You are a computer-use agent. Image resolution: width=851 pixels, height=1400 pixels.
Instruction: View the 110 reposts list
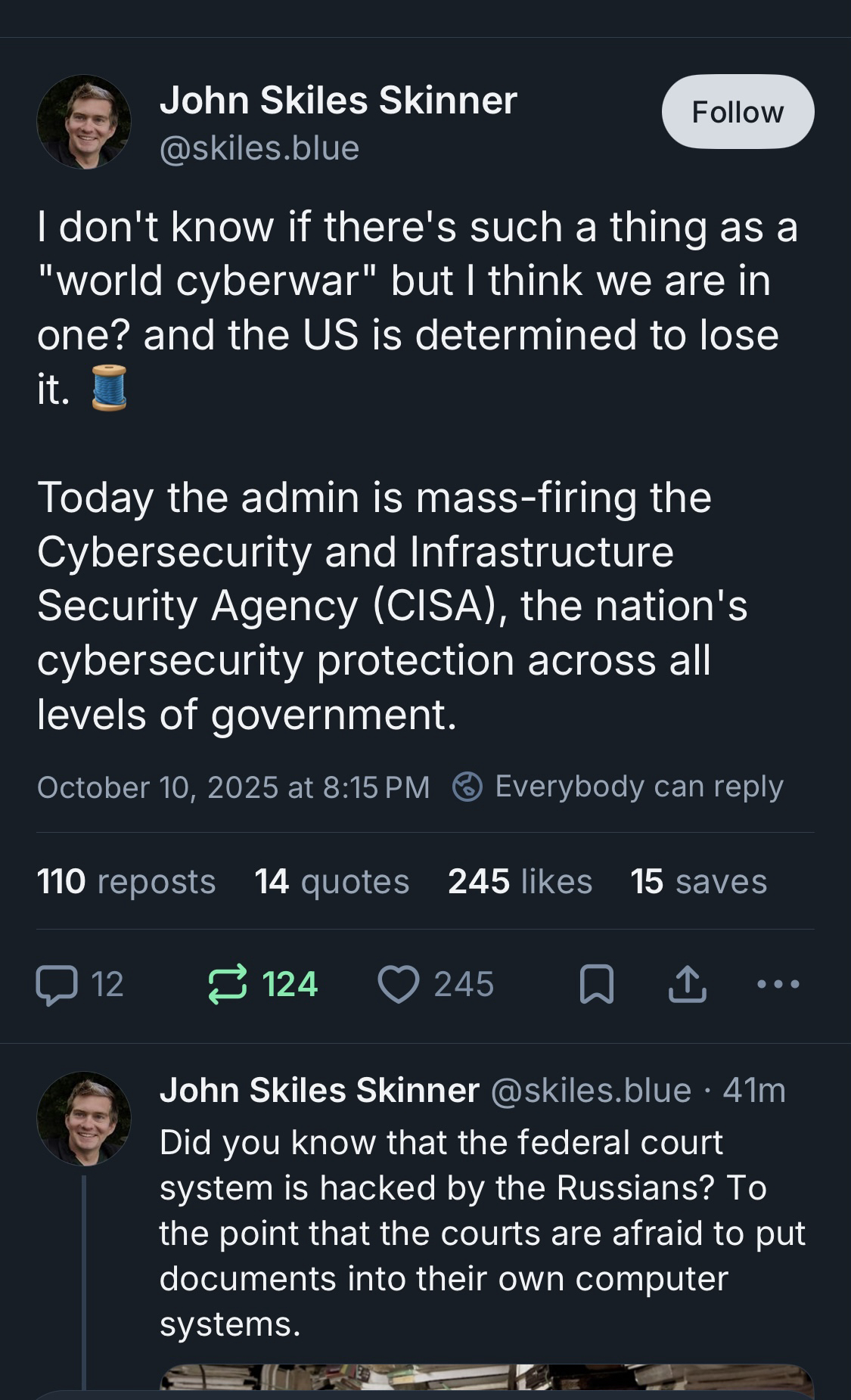point(126,882)
